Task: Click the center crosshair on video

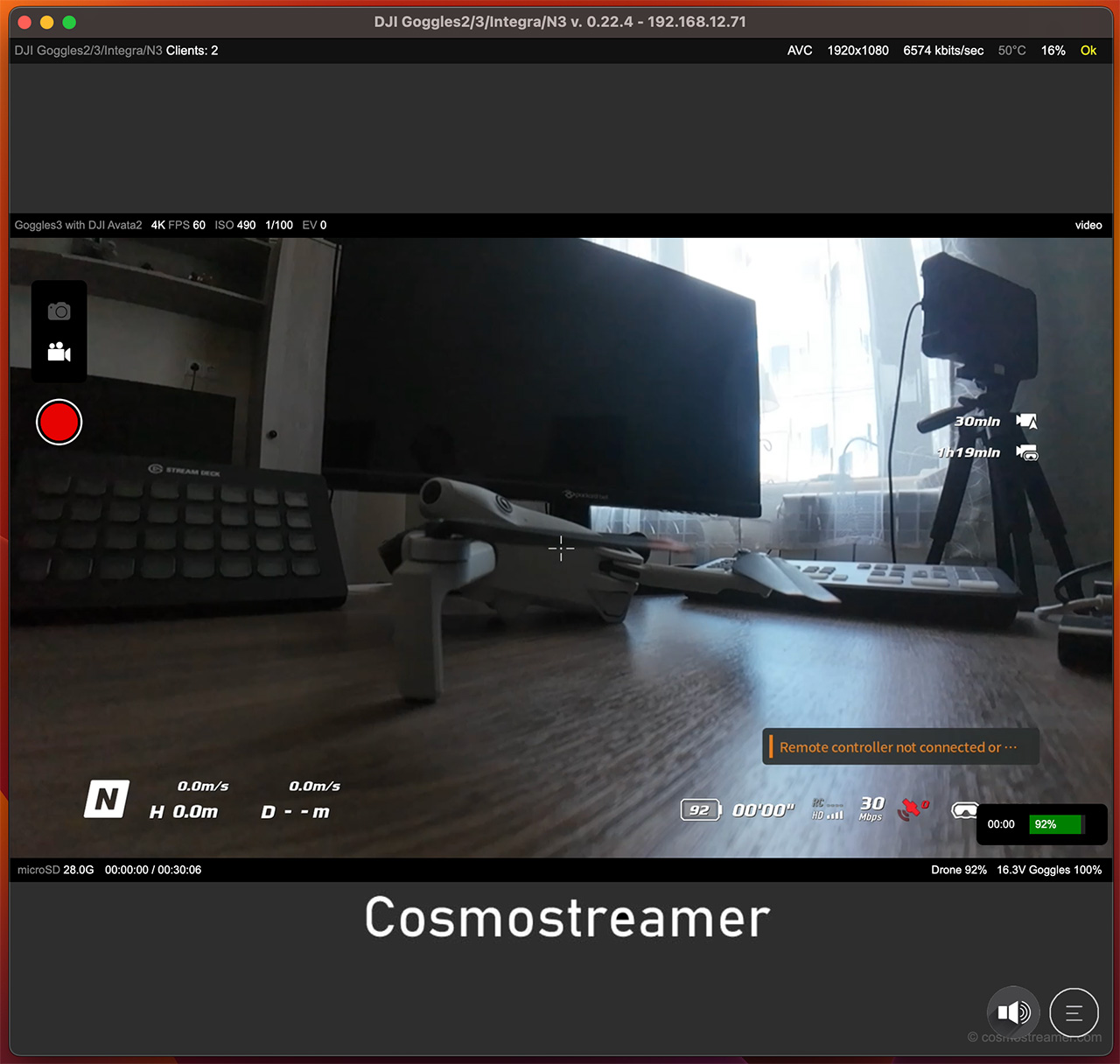Action: pyautogui.click(x=561, y=549)
